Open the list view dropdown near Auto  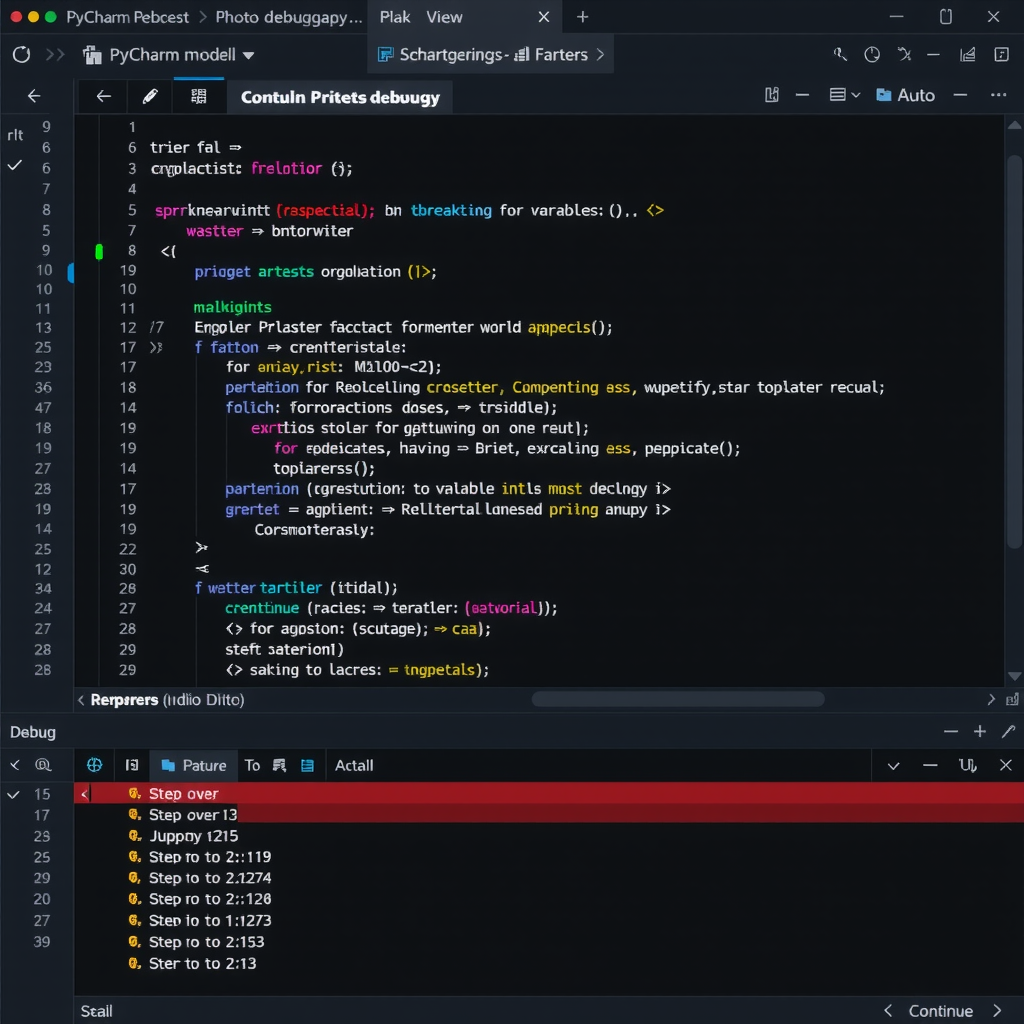[x=843, y=95]
